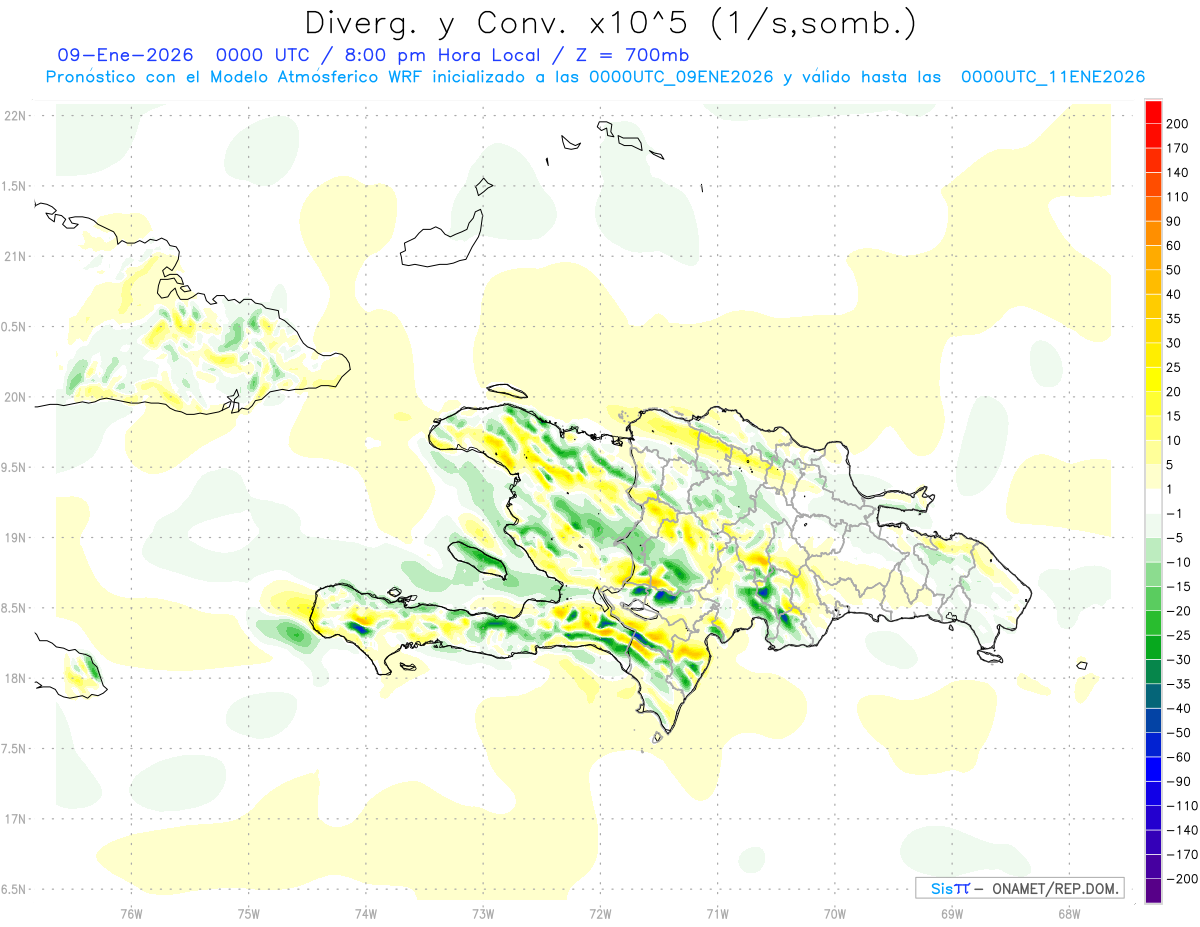Click the positive '200' color scale value
1200x927 pixels.
pyautogui.click(x=1176, y=123)
